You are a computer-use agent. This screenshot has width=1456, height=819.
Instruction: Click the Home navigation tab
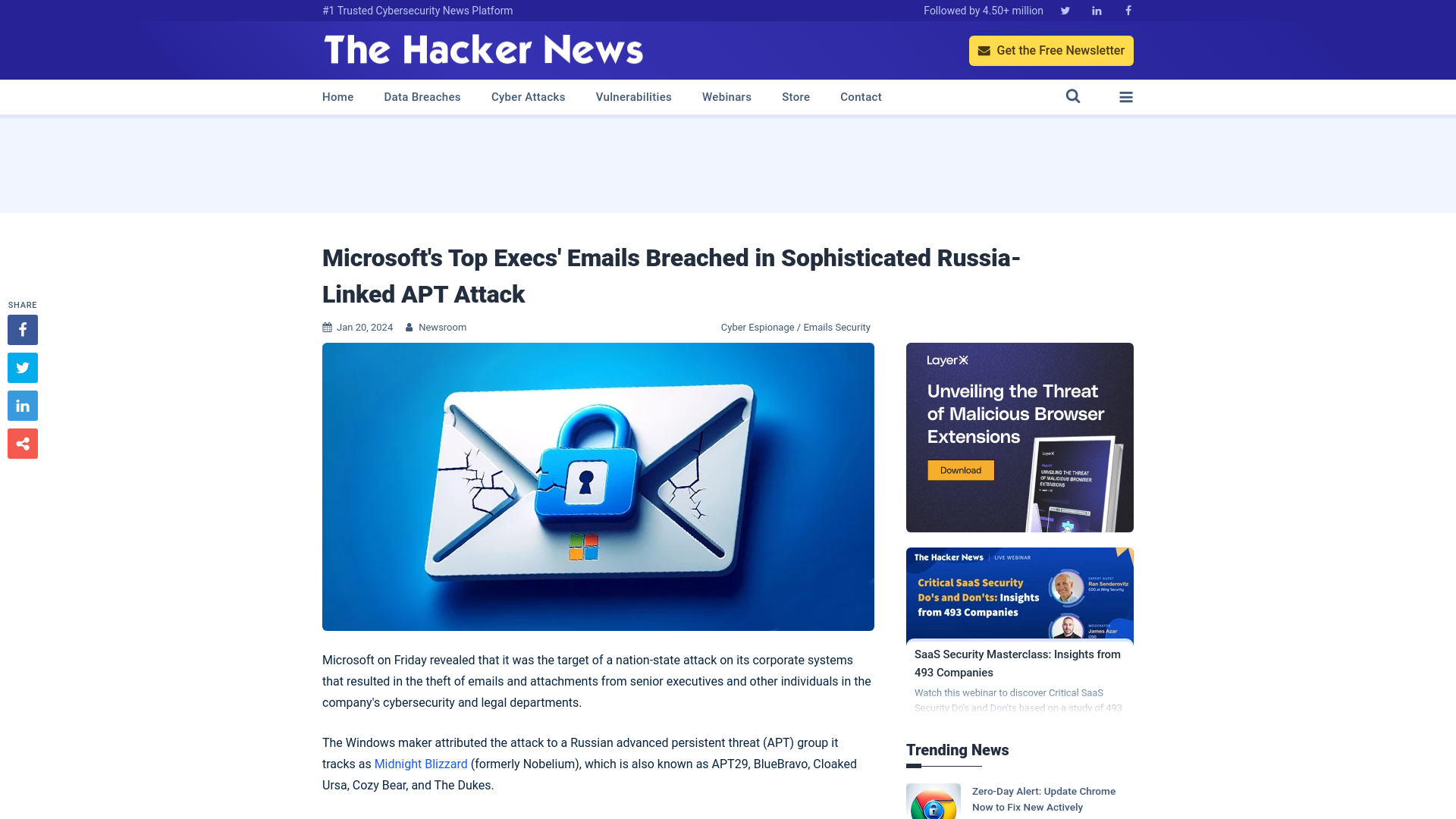[337, 96]
